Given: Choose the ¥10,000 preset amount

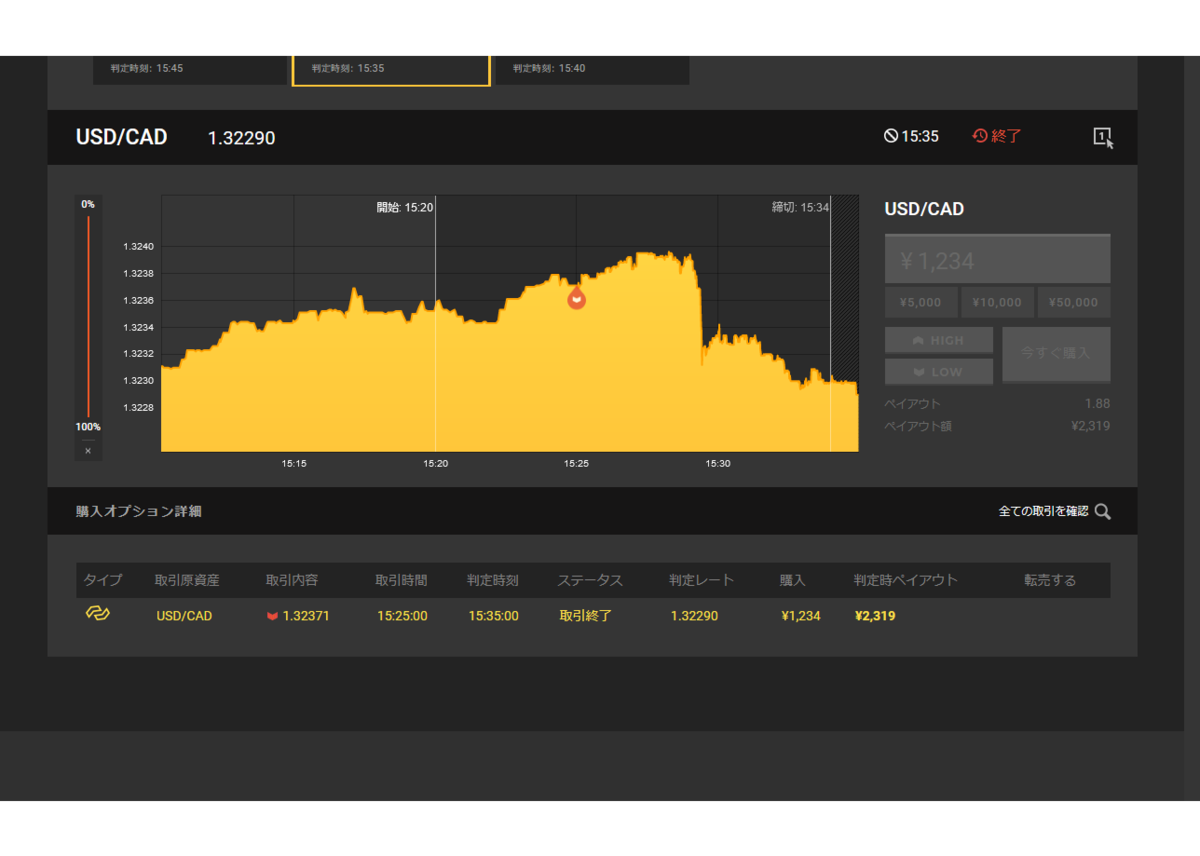Looking at the screenshot, I should (996, 302).
